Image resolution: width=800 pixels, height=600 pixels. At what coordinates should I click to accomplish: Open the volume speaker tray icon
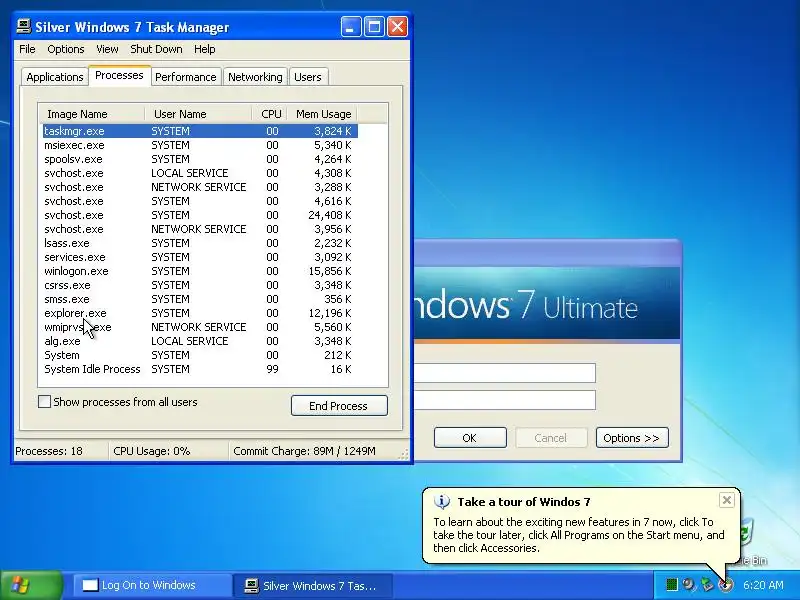[x=689, y=585]
